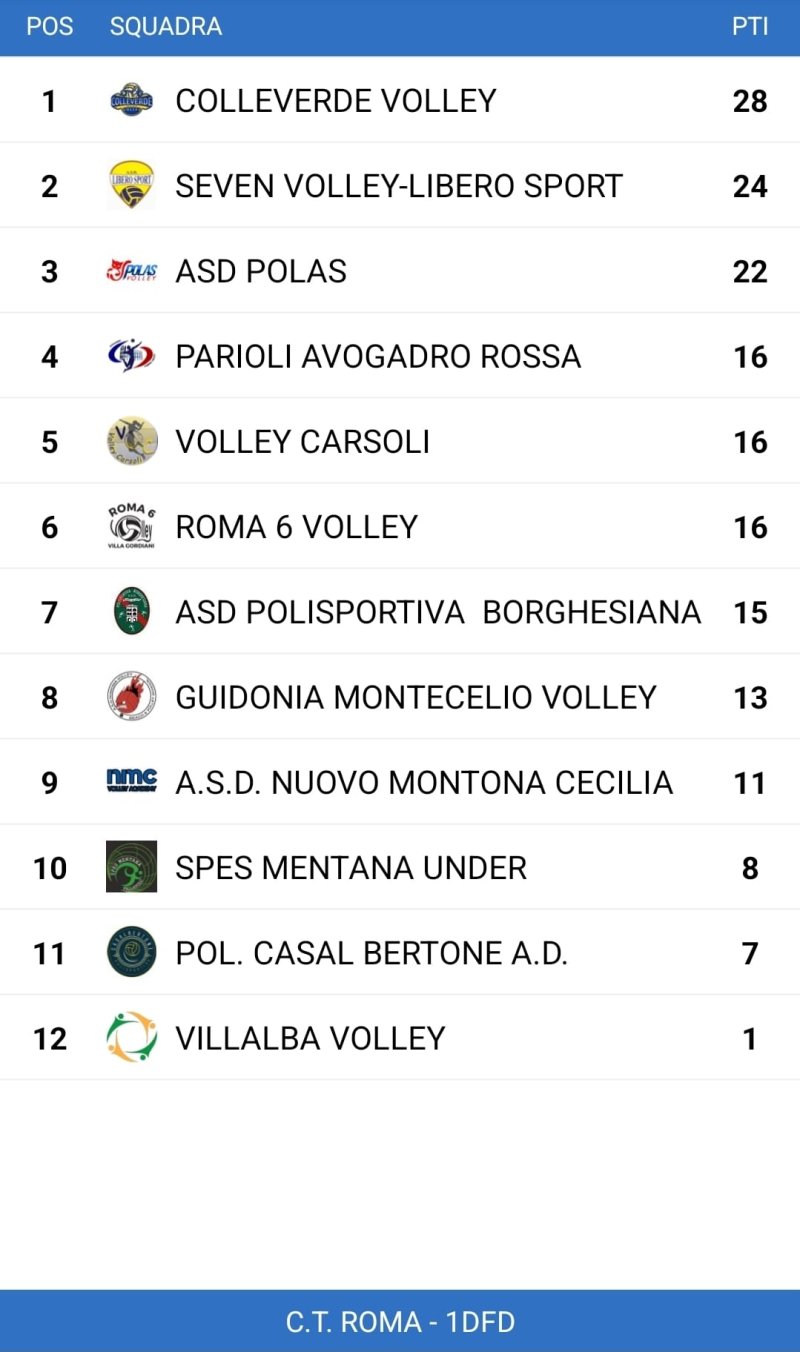This screenshot has height=1352, width=800.
Task: Select the Roma 6 Volley Villa Cordiani logo
Action: coord(131,525)
